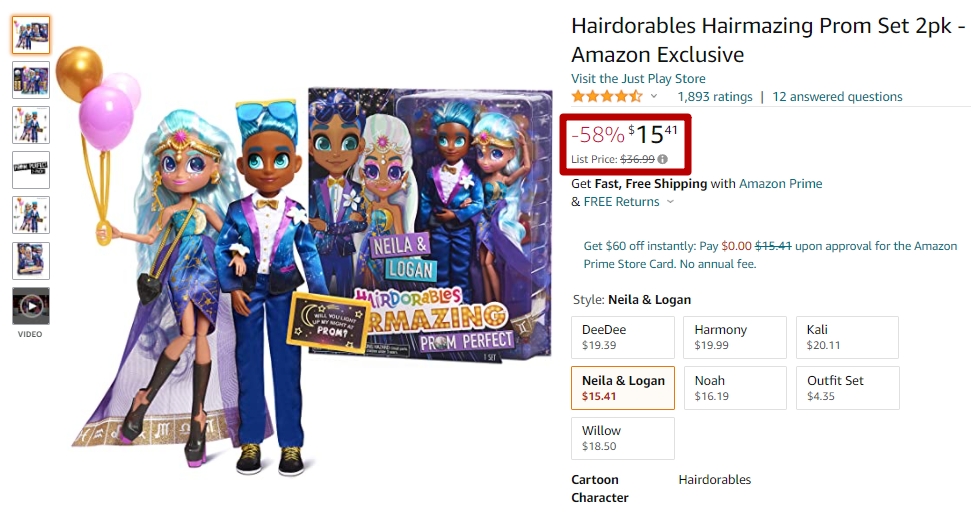The height and width of the screenshot is (513, 974).
Task: Open the star rating dropdown chevron
Action: (x=653, y=96)
